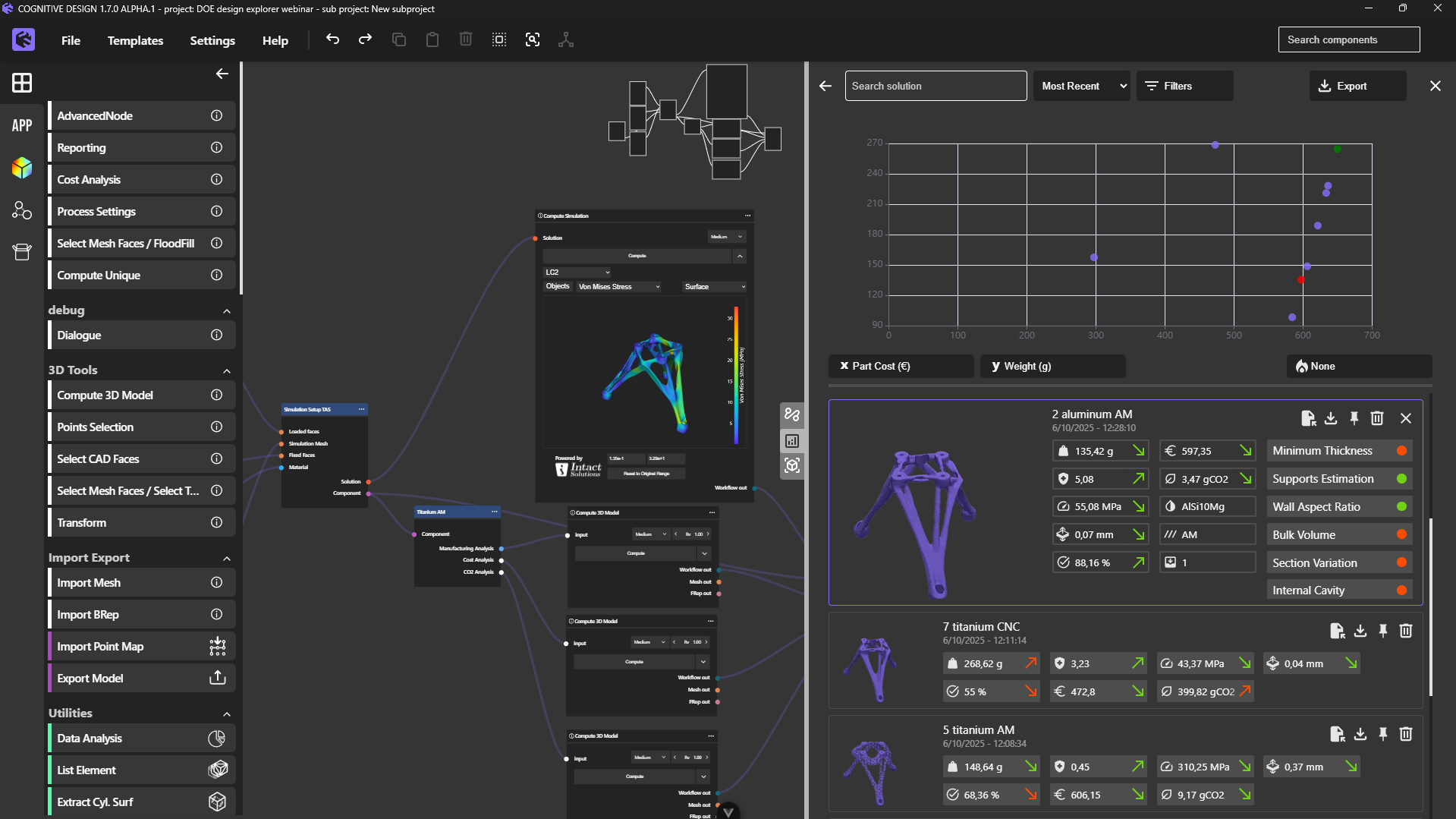Image resolution: width=1456 pixels, height=819 pixels.
Task: Open the Von Mises Stress dropdown
Action: (x=619, y=287)
